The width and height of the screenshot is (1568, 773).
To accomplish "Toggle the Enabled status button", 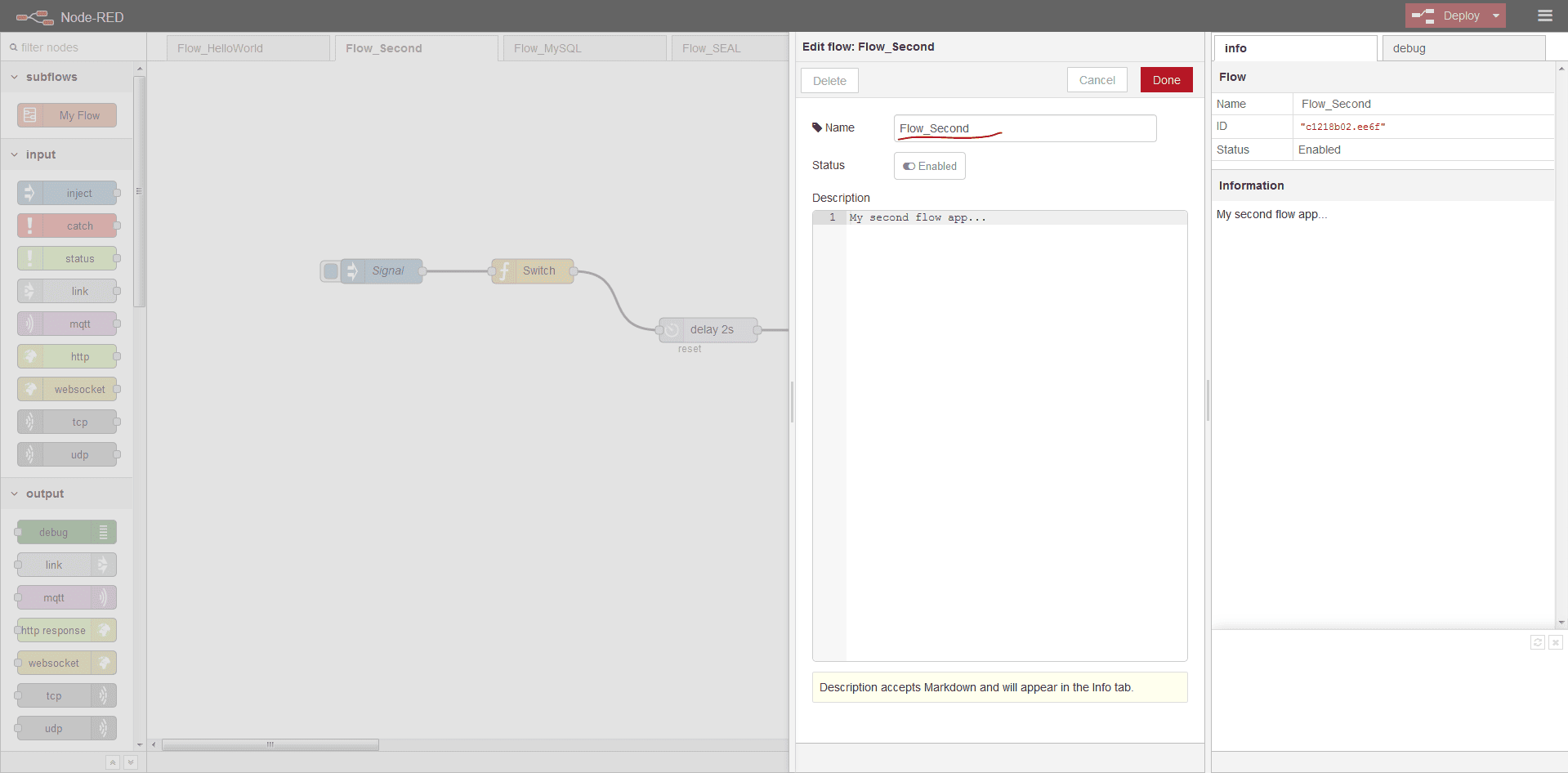I will [929, 166].
